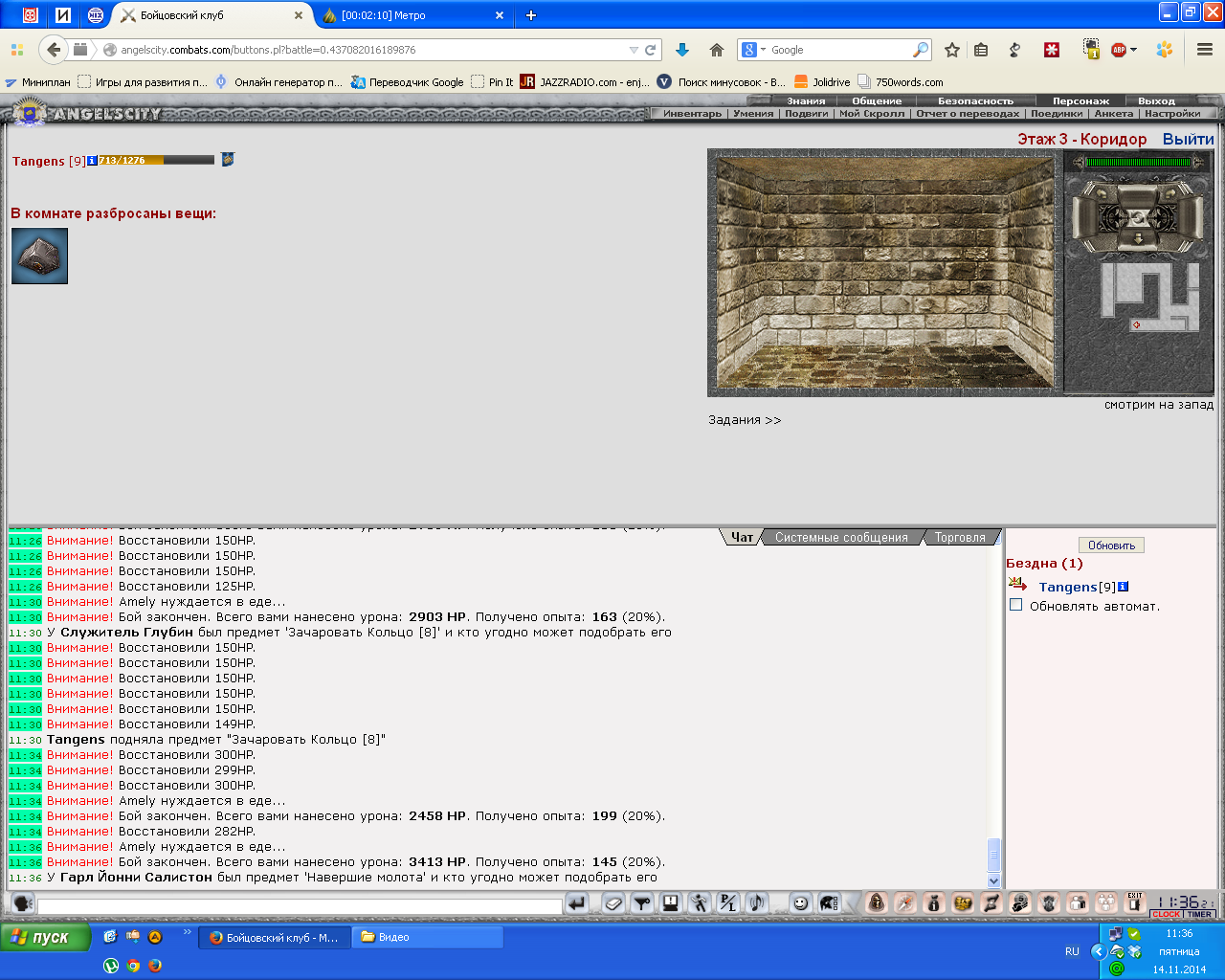Image resolution: width=1225 pixels, height=980 pixels.
Task: Open the Adblock Plus dropdown arrow
Action: (1134, 50)
